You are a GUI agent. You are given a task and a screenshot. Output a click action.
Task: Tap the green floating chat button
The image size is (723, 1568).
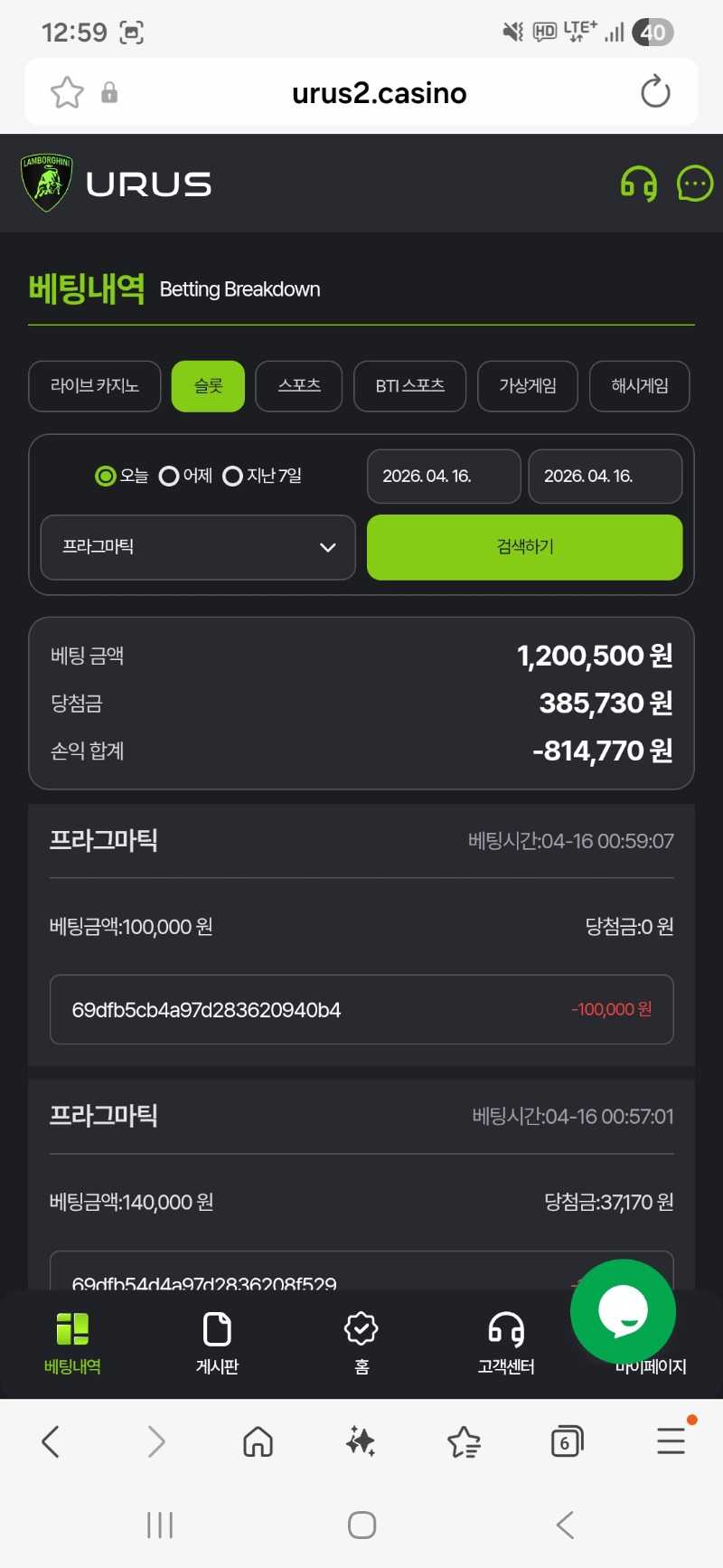(623, 1311)
